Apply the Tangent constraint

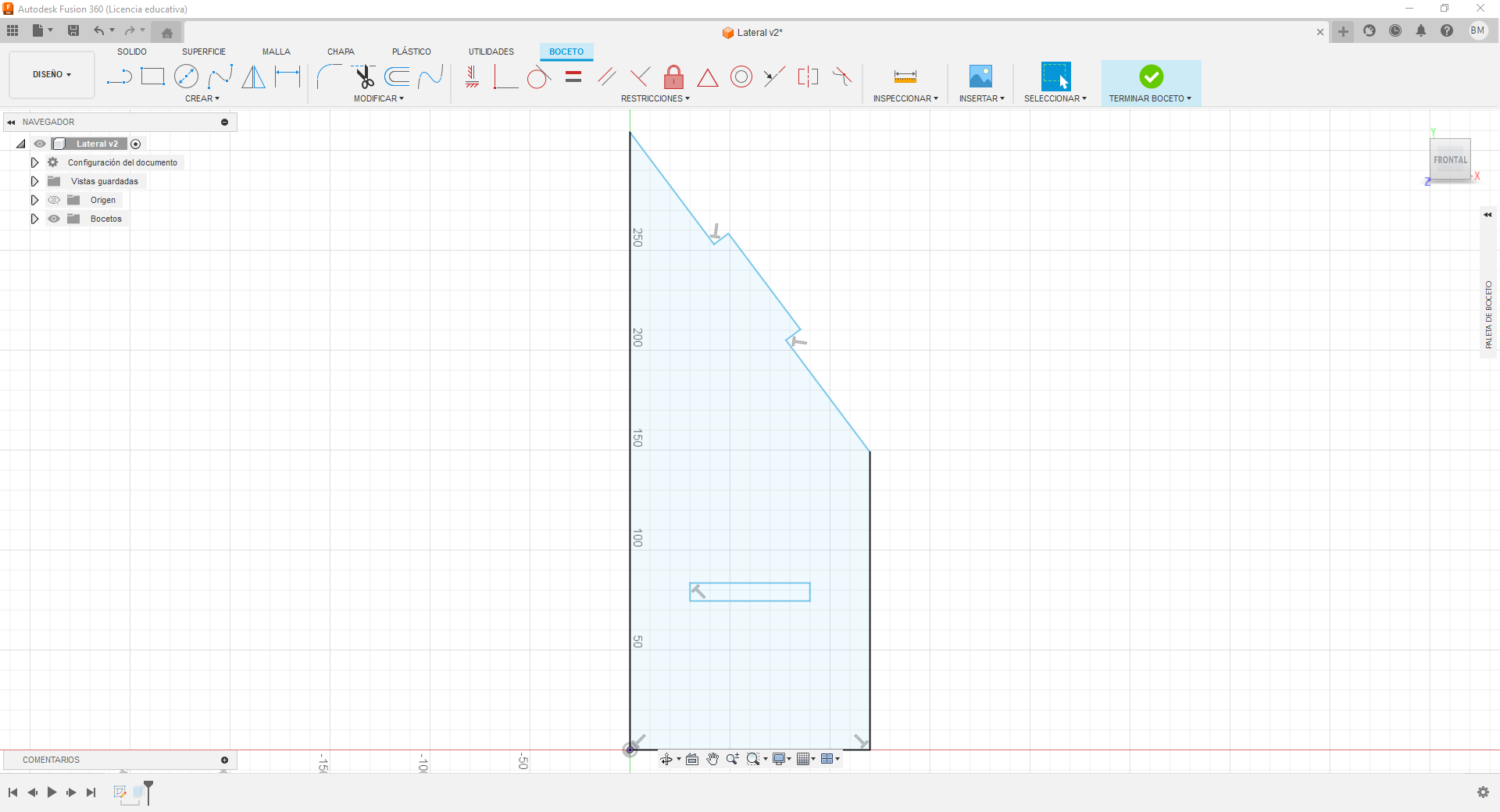pyautogui.click(x=539, y=77)
